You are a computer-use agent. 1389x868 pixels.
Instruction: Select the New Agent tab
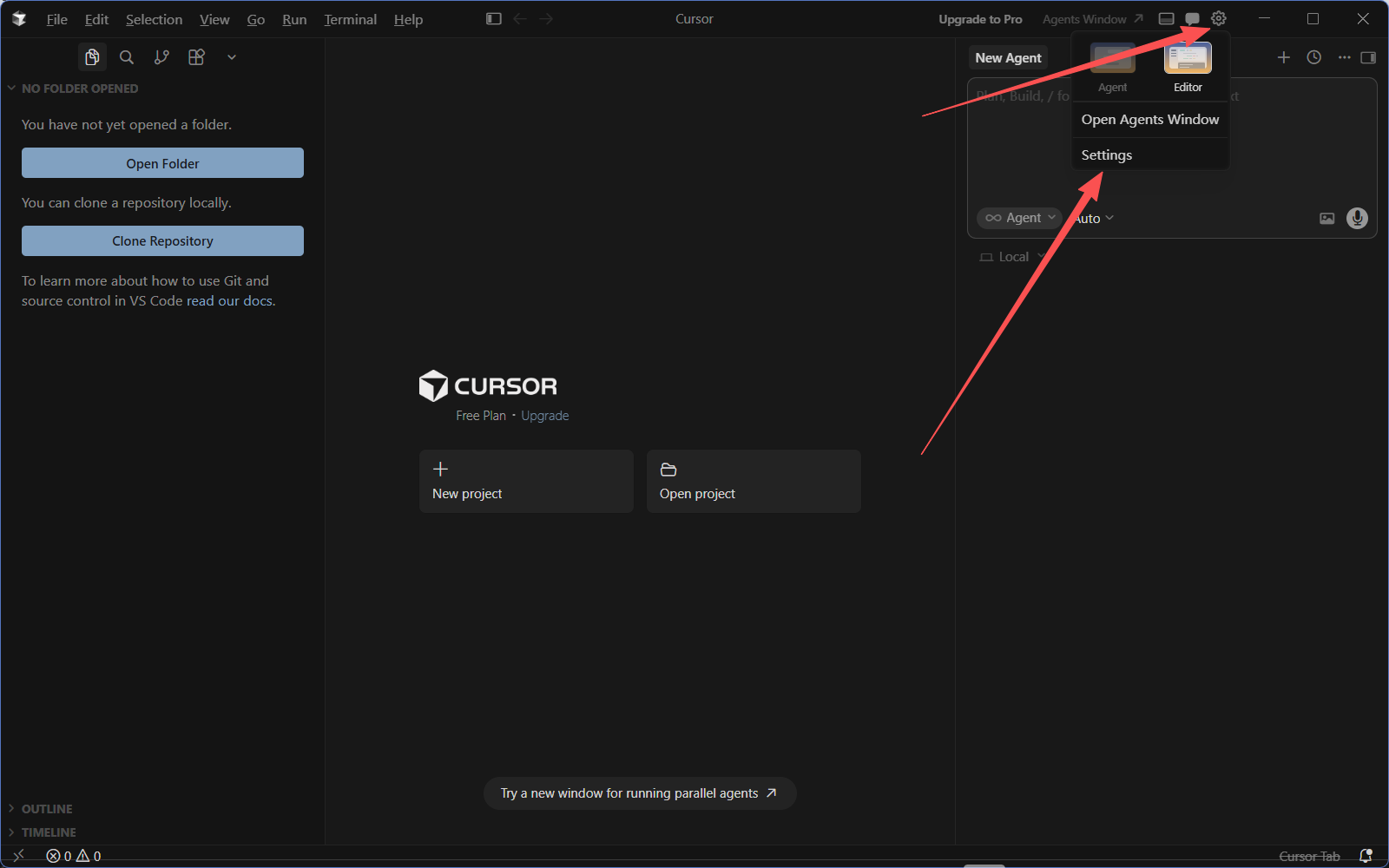(1008, 58)
